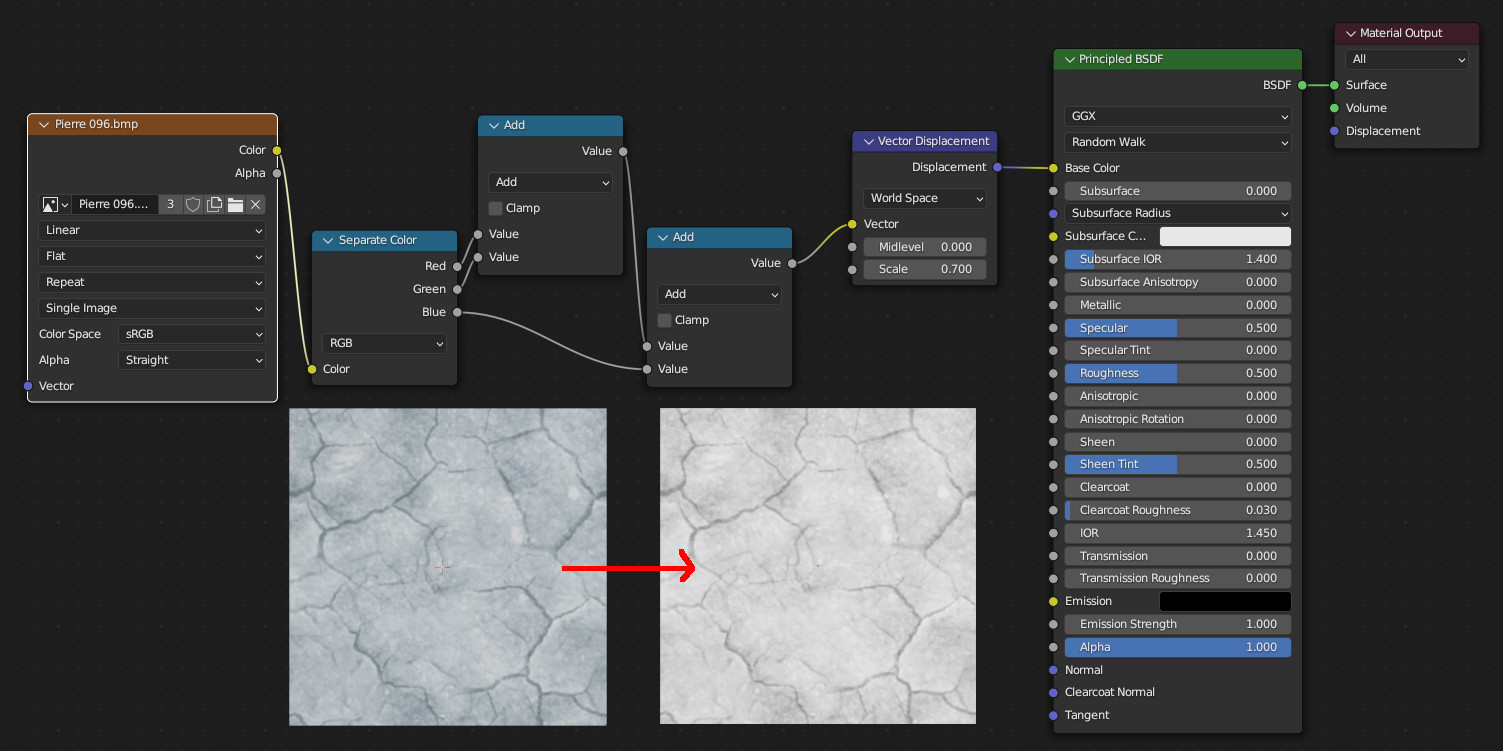
Task: Open the GGX distribution dropdown
Action: tap(1177, 116)
